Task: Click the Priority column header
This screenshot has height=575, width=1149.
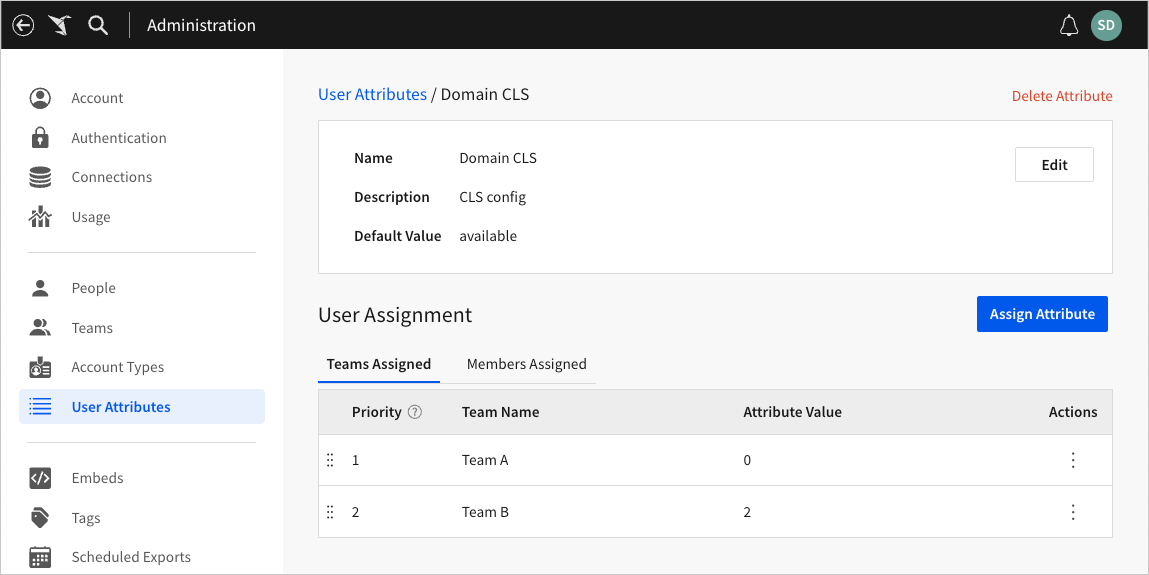Action: 377,412
